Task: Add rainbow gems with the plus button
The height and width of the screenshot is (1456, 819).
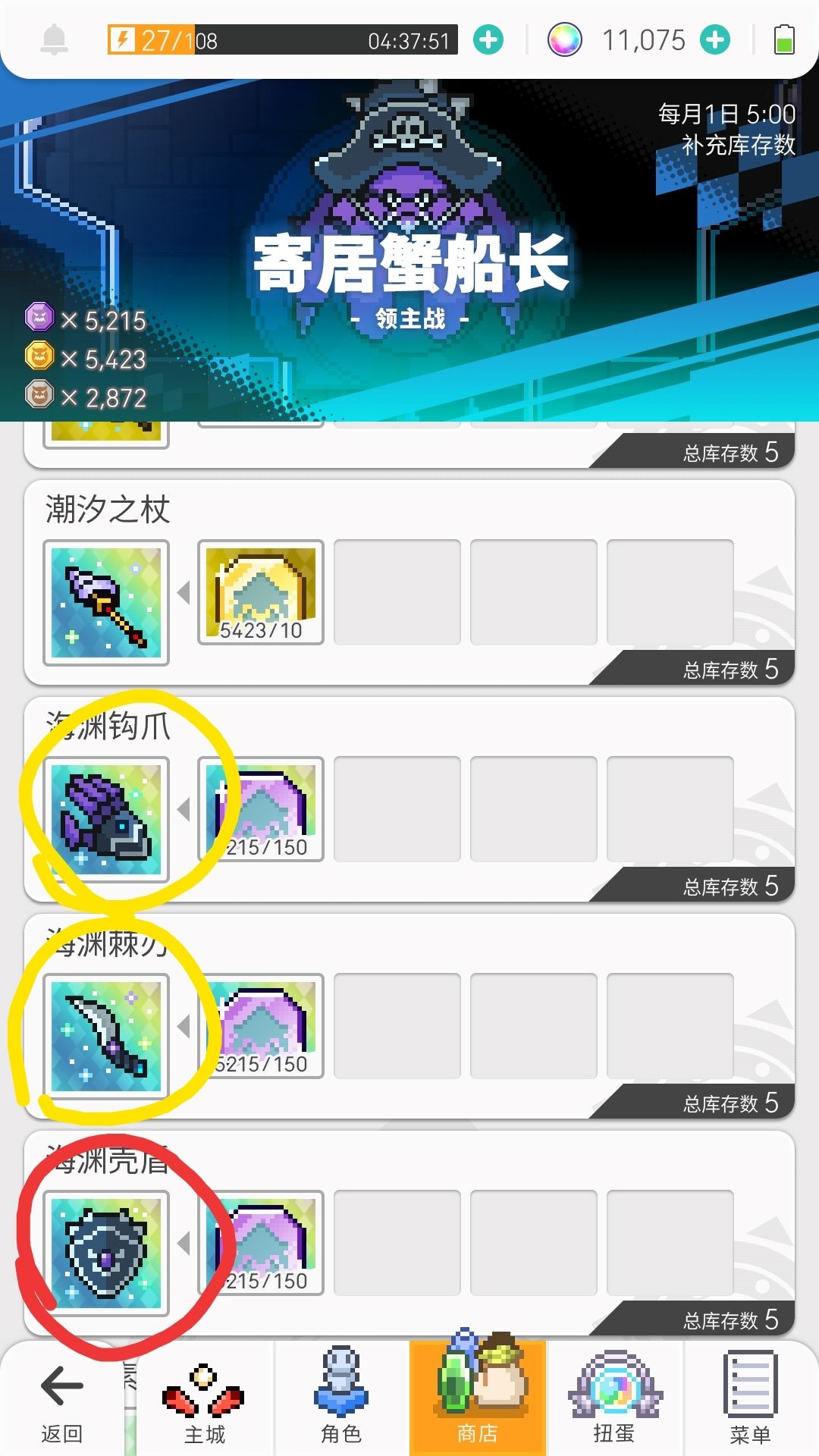Action: [x=715, y=39]
